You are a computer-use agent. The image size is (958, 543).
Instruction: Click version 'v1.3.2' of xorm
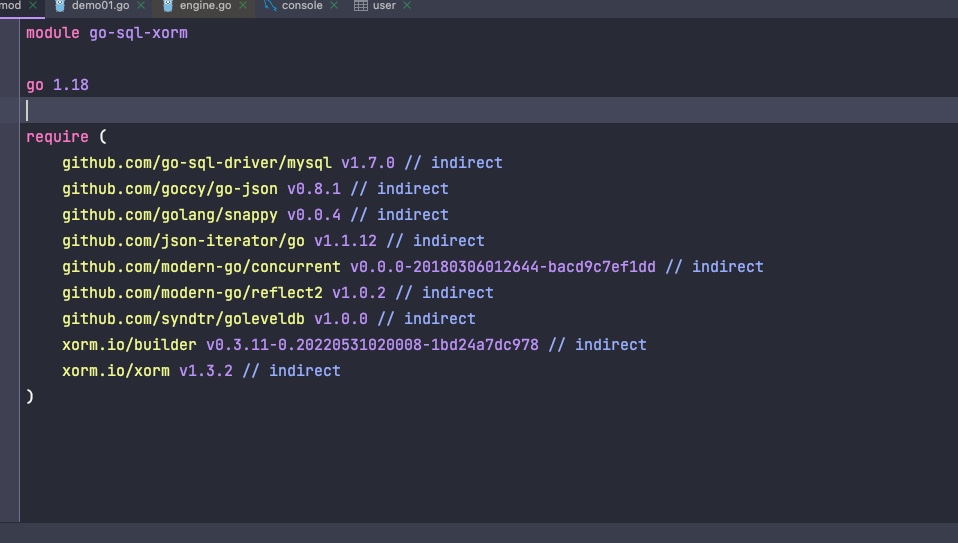coord(206,371)
